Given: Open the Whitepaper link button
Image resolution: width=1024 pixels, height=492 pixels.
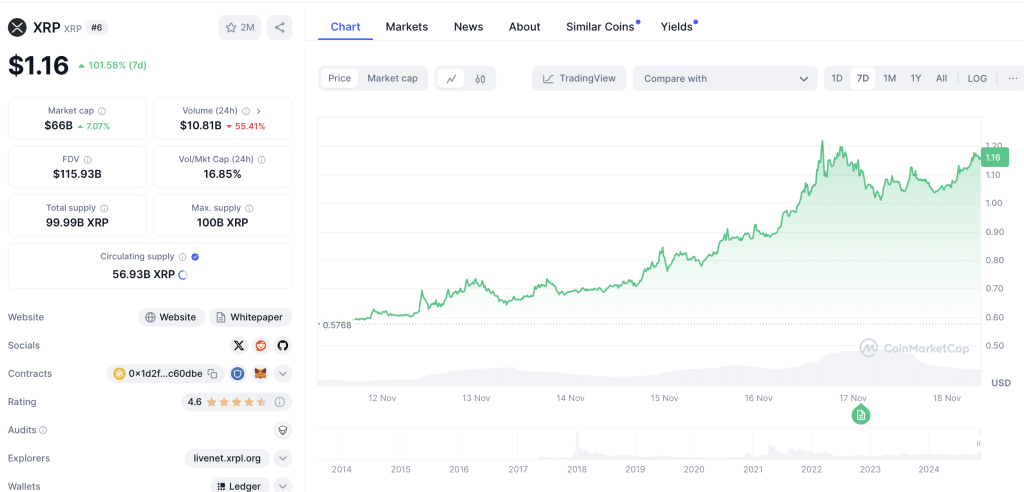Looking at the screenshot, I should coord(250,318).
